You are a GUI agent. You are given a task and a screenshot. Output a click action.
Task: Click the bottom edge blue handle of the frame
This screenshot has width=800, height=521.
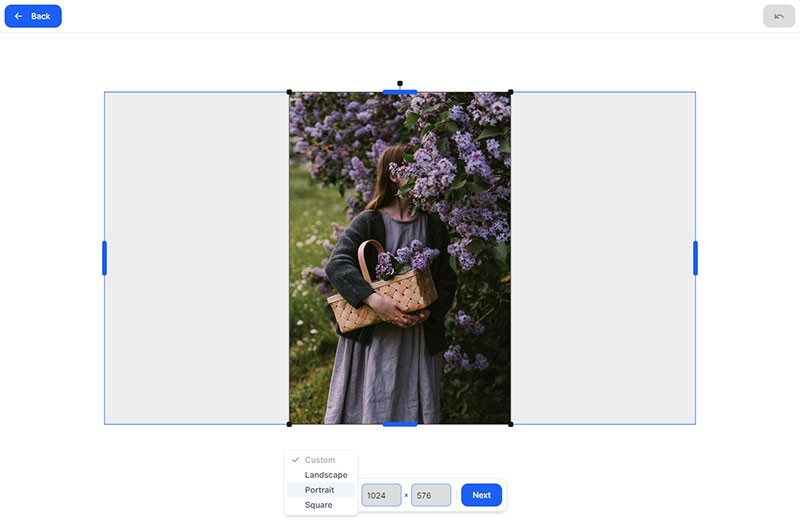(400, 424)
